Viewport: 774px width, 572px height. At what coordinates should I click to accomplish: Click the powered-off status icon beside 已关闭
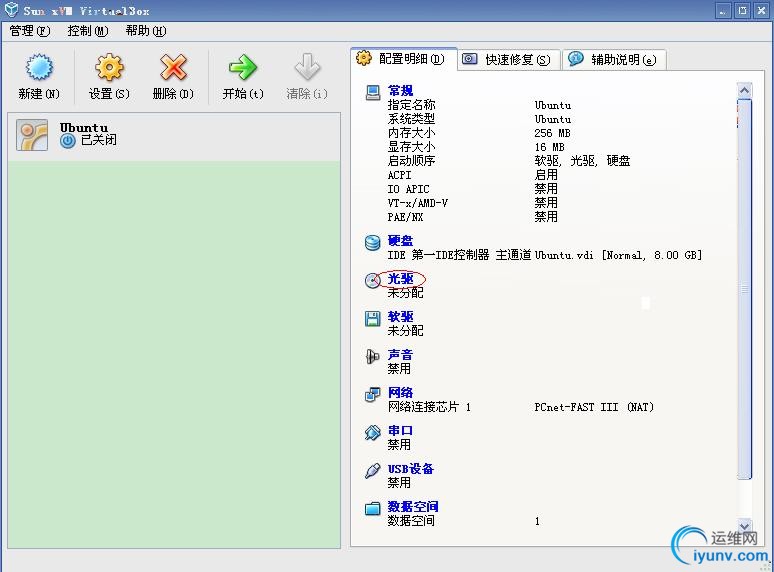coord(68,141)
